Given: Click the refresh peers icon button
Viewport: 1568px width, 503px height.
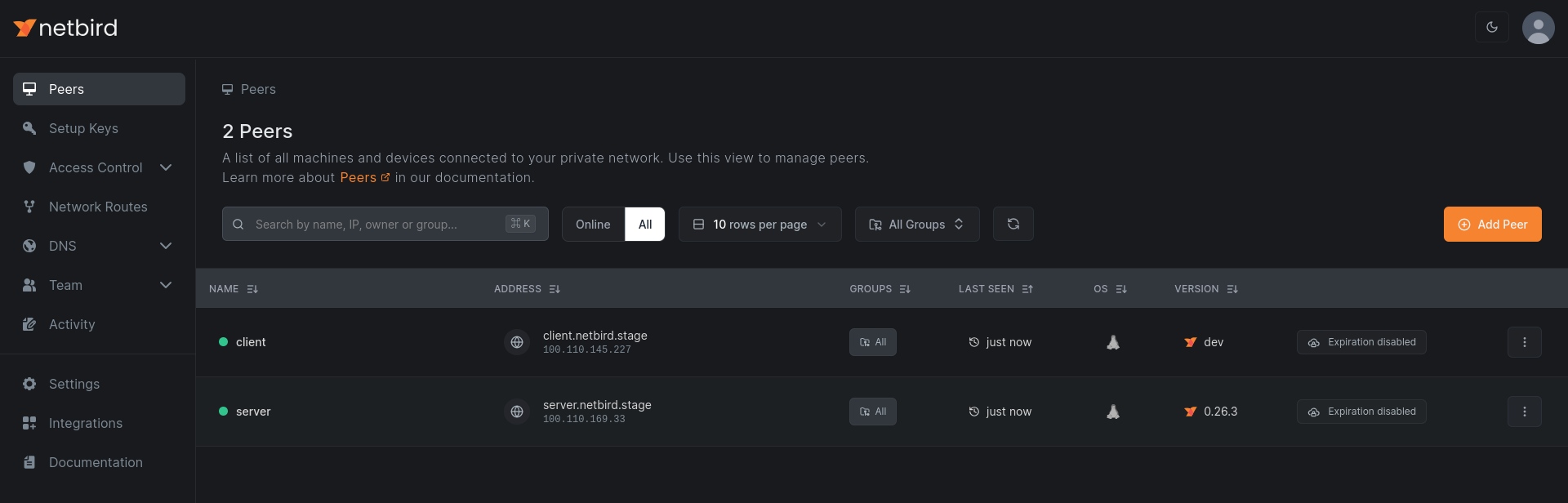Looking at the screenshot, I should tap(1013, 224).
